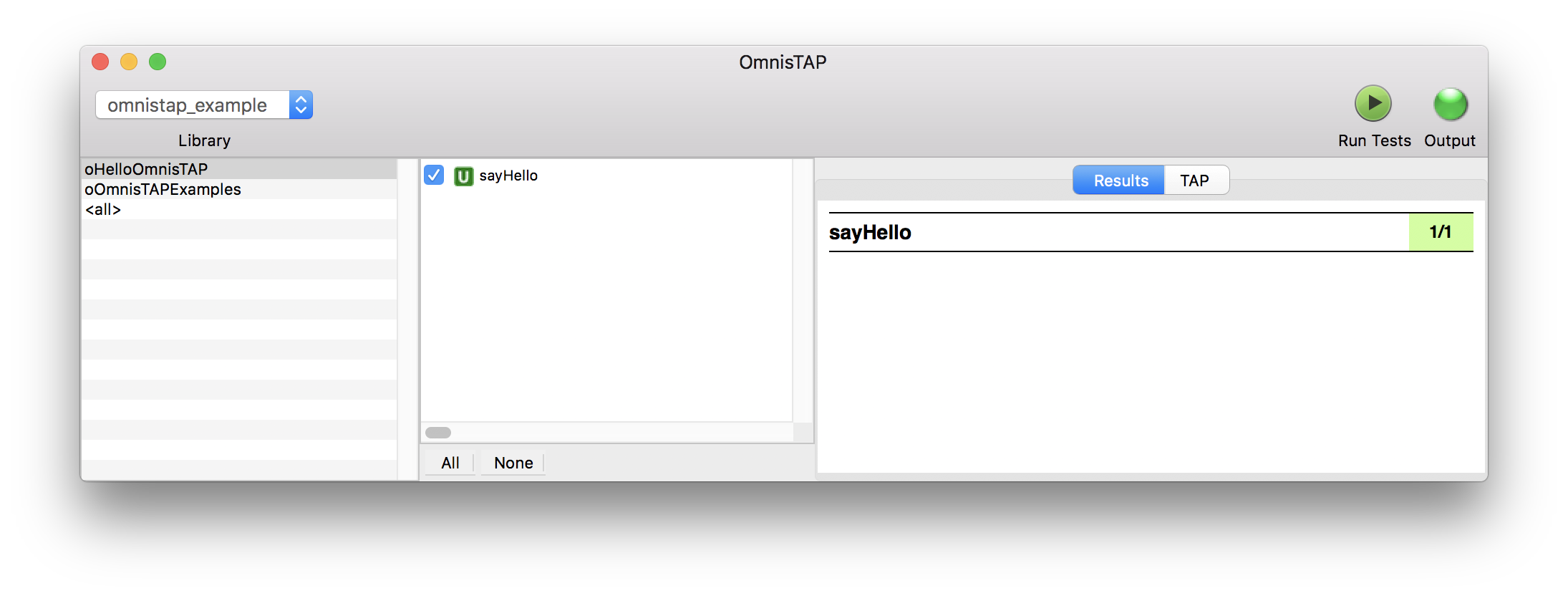The image size is (1568, 596).
Task: Switch to the TAP tab
Action: click(x=1196, y=181)
